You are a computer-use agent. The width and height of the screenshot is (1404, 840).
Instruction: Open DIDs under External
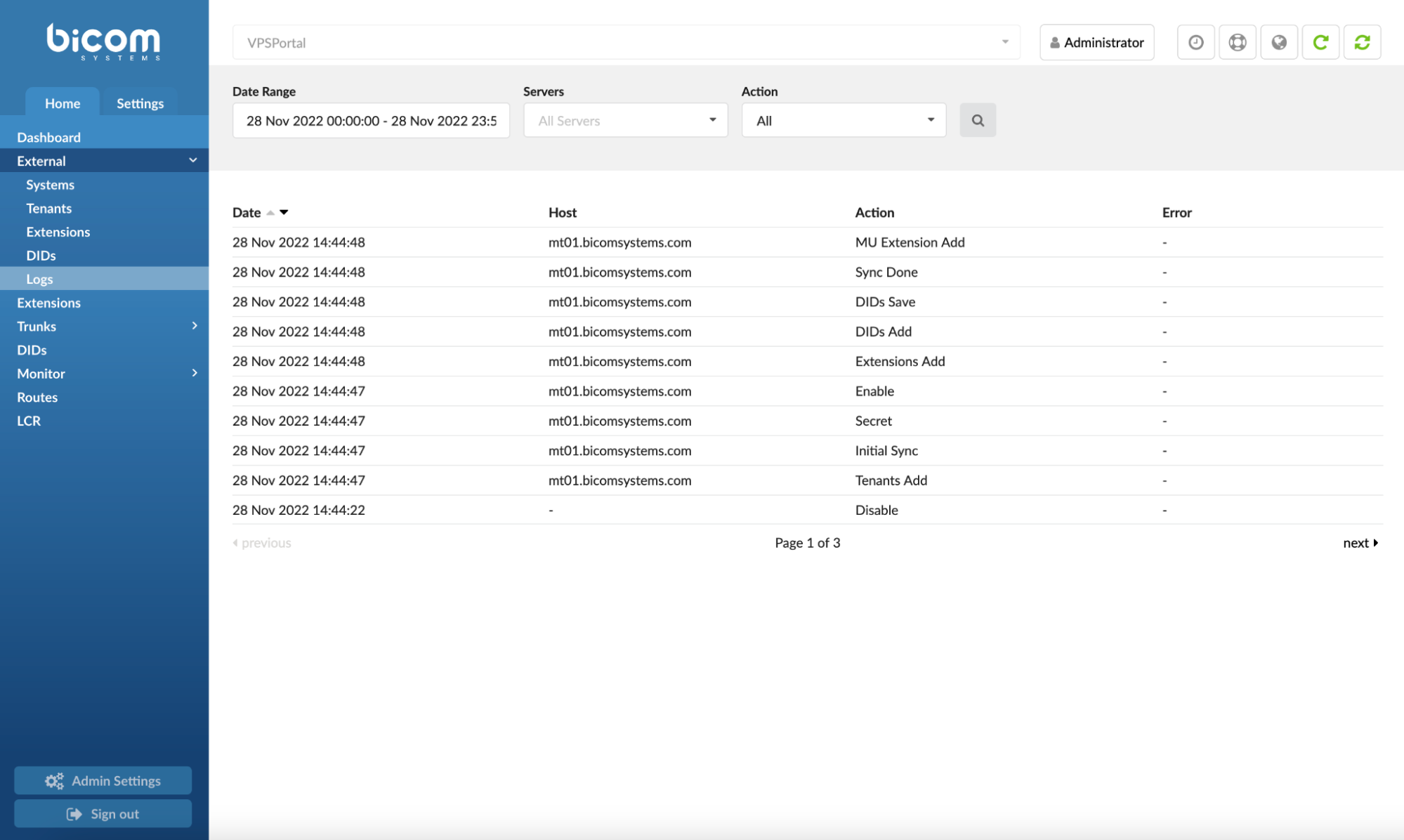[x=104, y=255]
